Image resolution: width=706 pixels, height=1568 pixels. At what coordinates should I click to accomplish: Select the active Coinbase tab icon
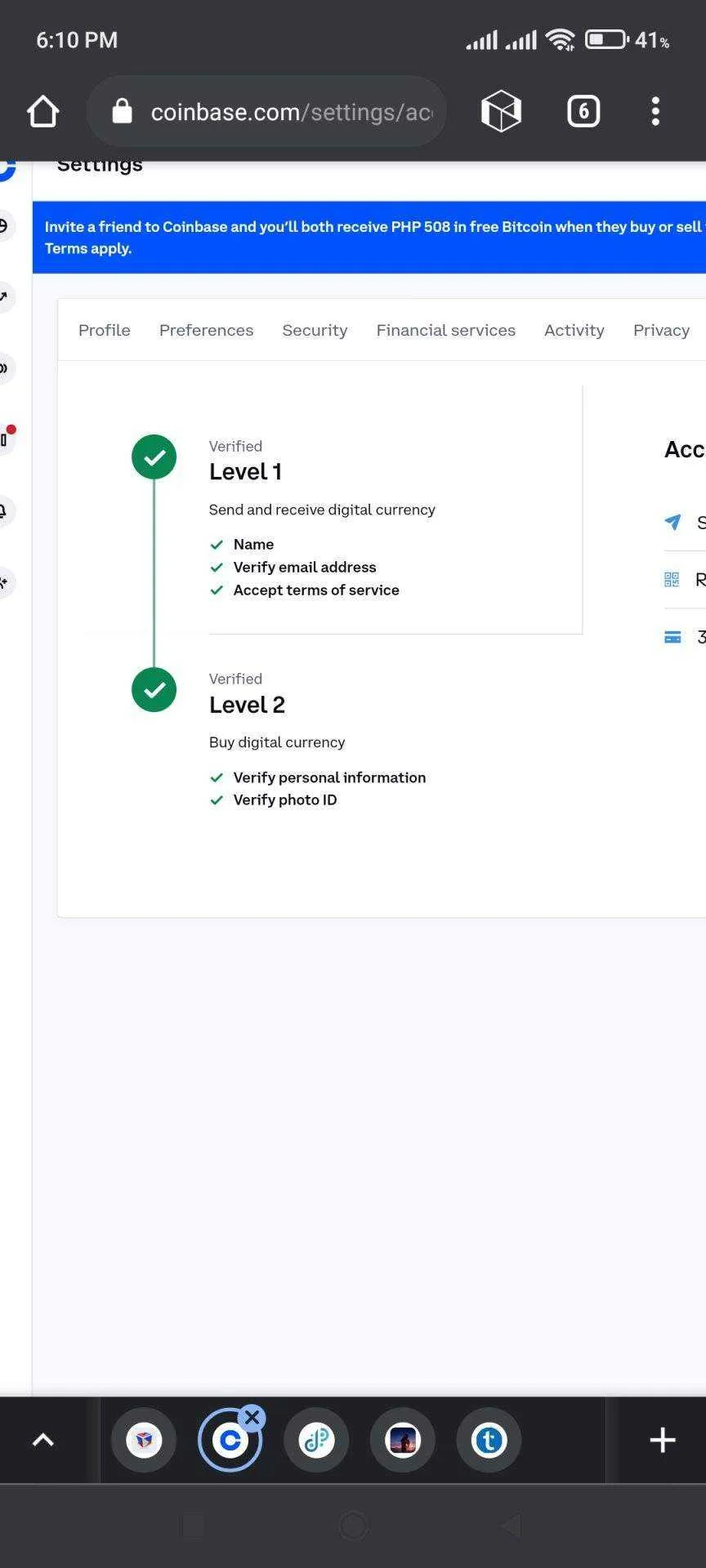pos(230,1441)
